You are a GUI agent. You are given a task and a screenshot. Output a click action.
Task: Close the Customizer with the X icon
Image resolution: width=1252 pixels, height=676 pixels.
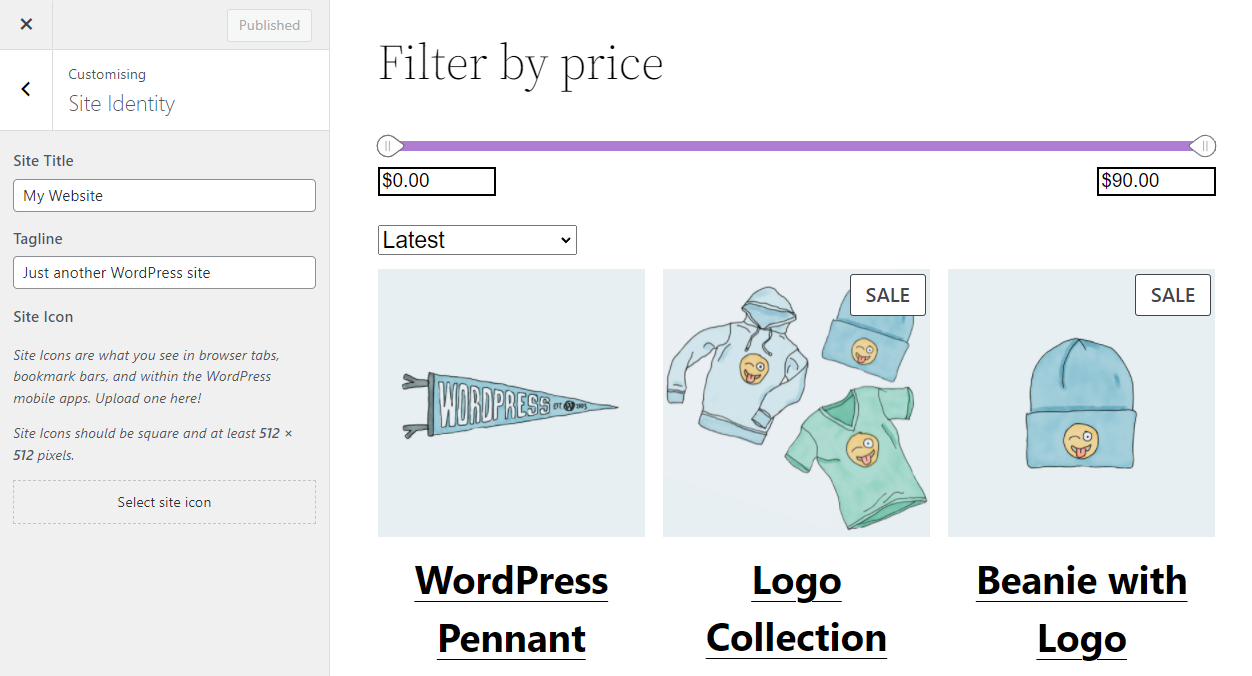point(26,25)
